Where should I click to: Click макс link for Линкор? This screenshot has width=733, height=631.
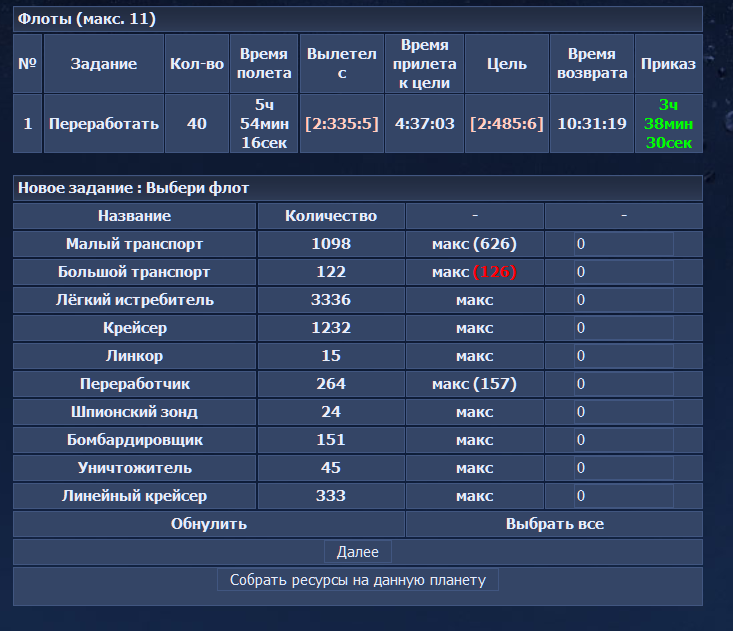click(x=474, y=356)
